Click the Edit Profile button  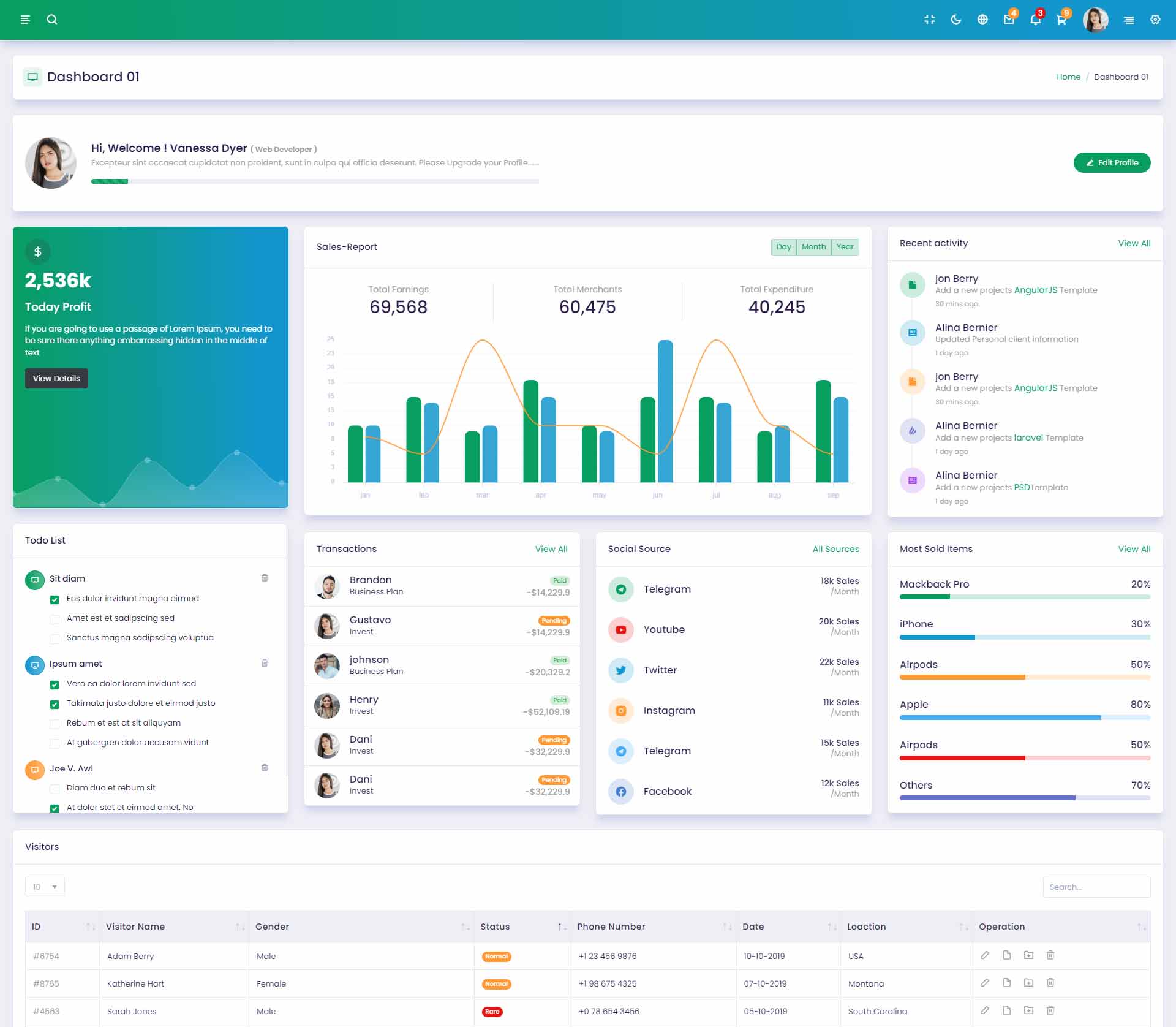(1112, 163)
